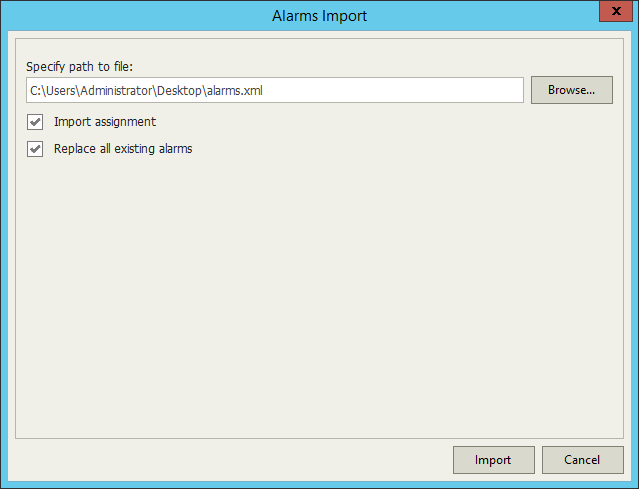Click the 'Replace all existing alarms' label text
The image size is (639, 489).
point(123,149)
